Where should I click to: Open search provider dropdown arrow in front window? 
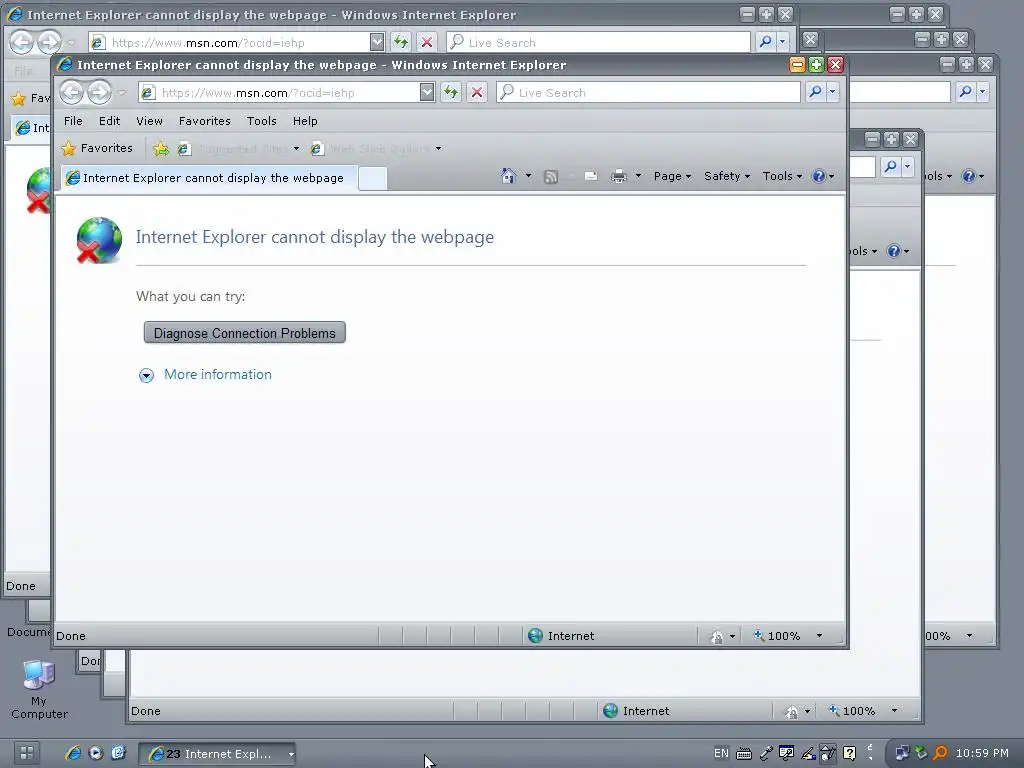(833, 92)
